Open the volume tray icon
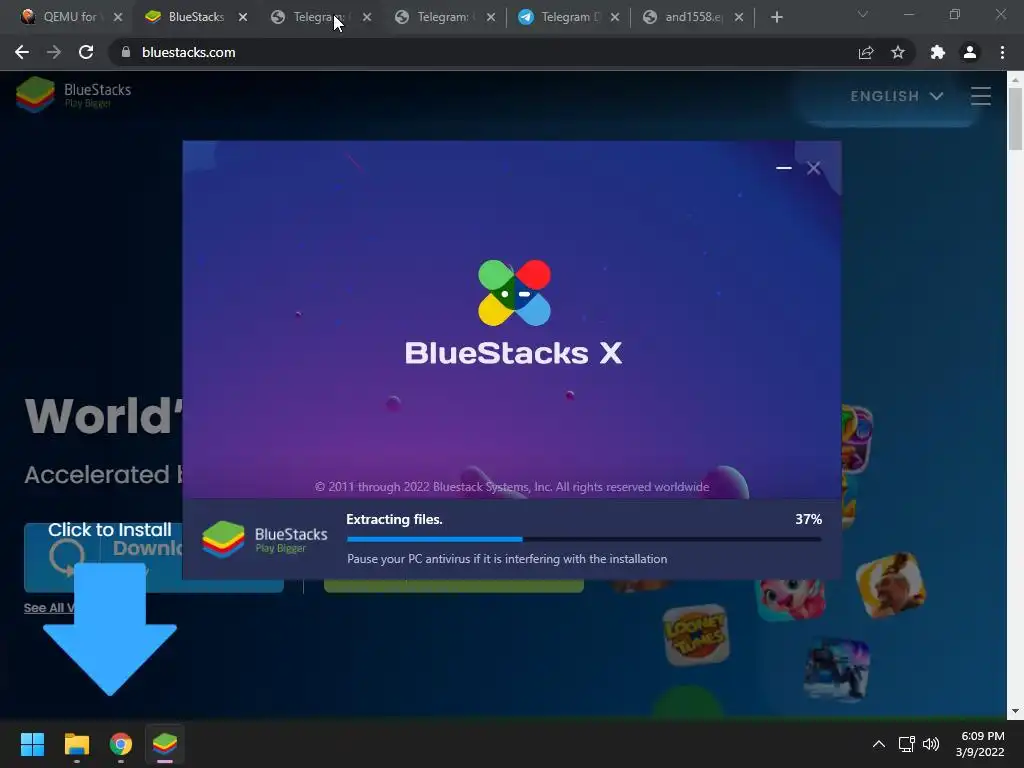 tap(931, 744)
